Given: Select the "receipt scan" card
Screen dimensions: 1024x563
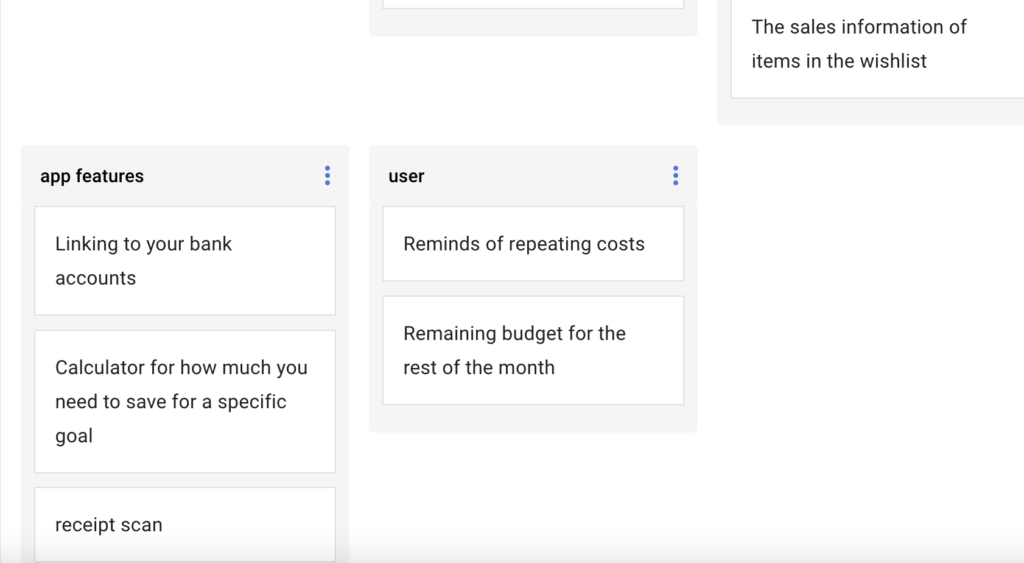Looking at the screenshot, I should [185, 524].
